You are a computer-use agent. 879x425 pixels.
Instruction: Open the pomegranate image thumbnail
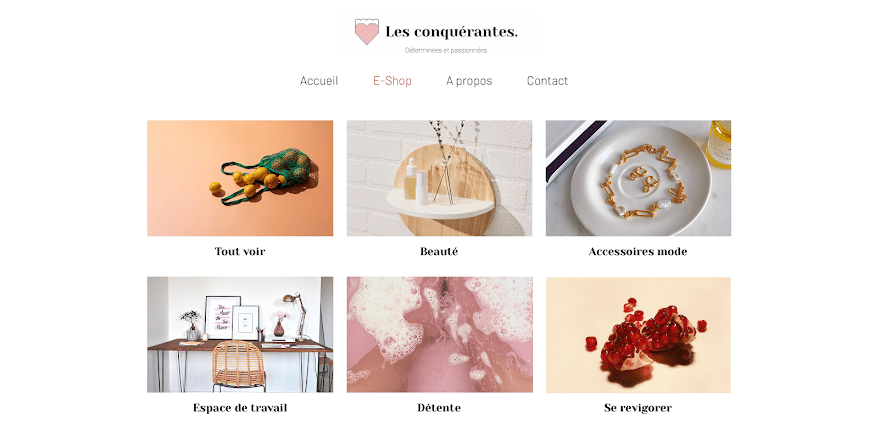pos(639,335)
